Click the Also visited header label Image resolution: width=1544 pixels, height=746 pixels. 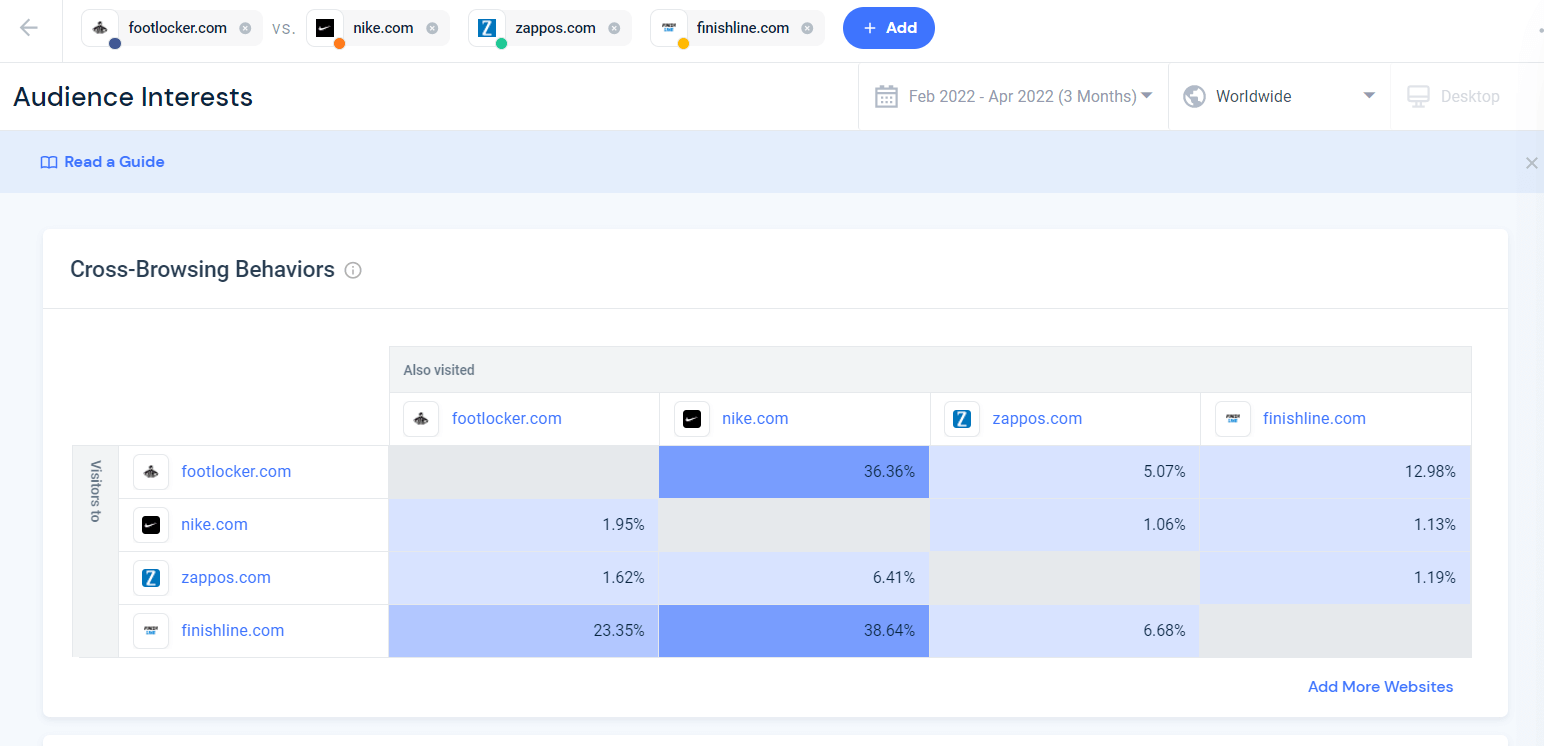(439, 370)
